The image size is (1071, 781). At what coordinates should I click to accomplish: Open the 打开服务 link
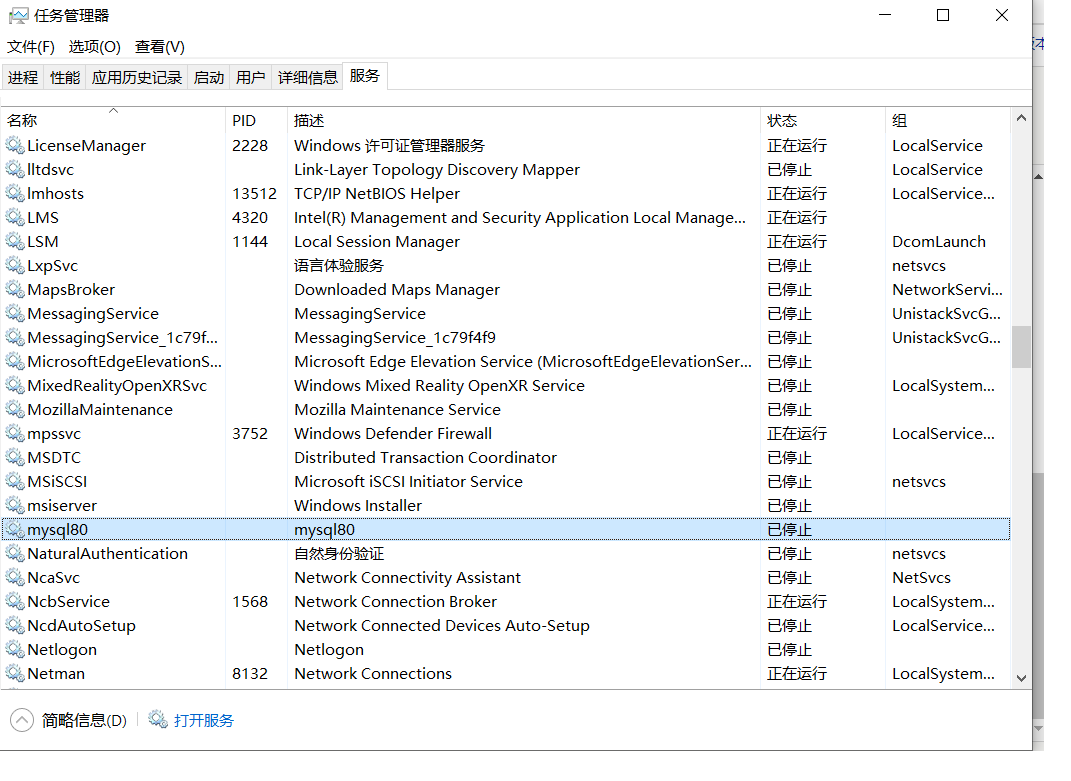coord(204,720)
